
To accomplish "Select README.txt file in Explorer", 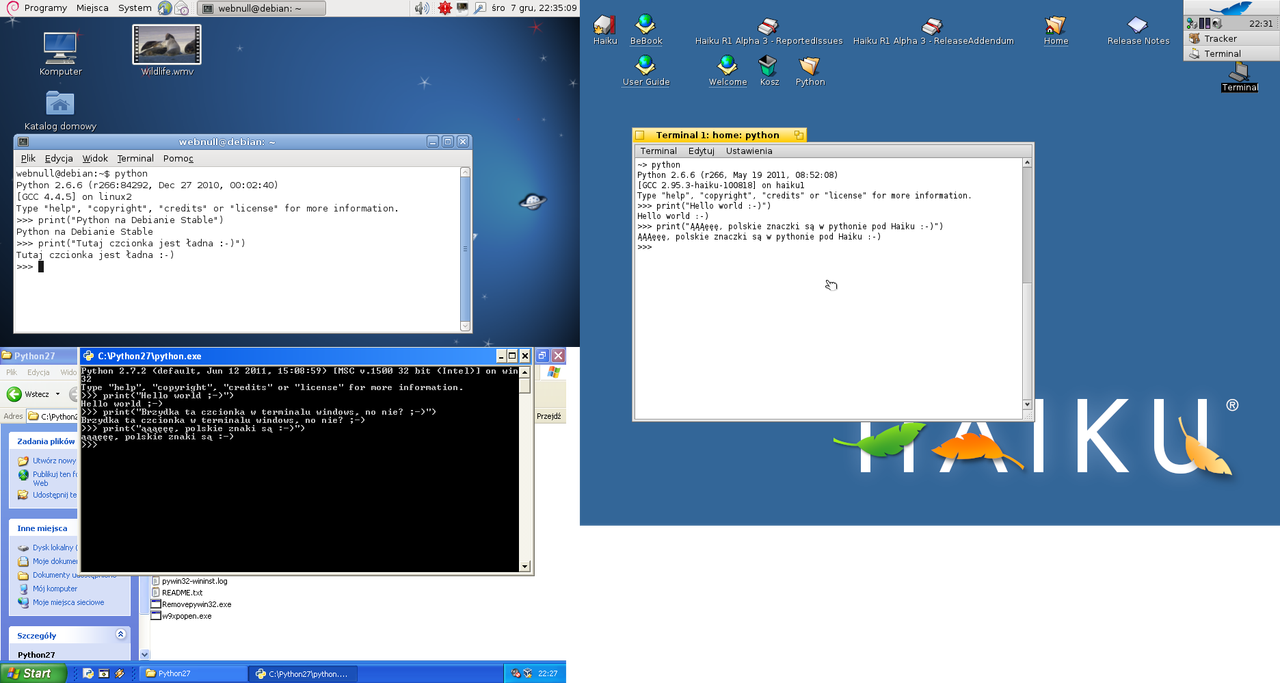I will (177, 592).
